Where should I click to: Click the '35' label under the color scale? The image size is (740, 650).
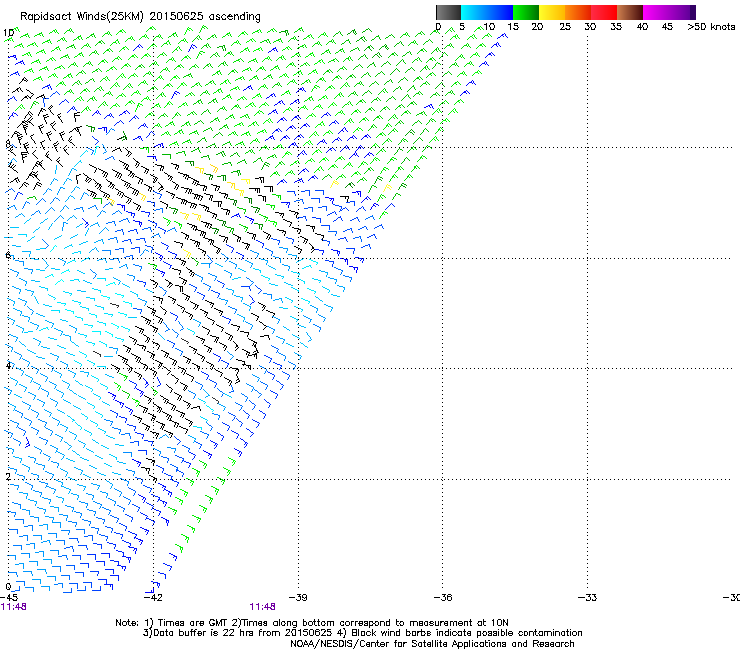coord(616,27)
